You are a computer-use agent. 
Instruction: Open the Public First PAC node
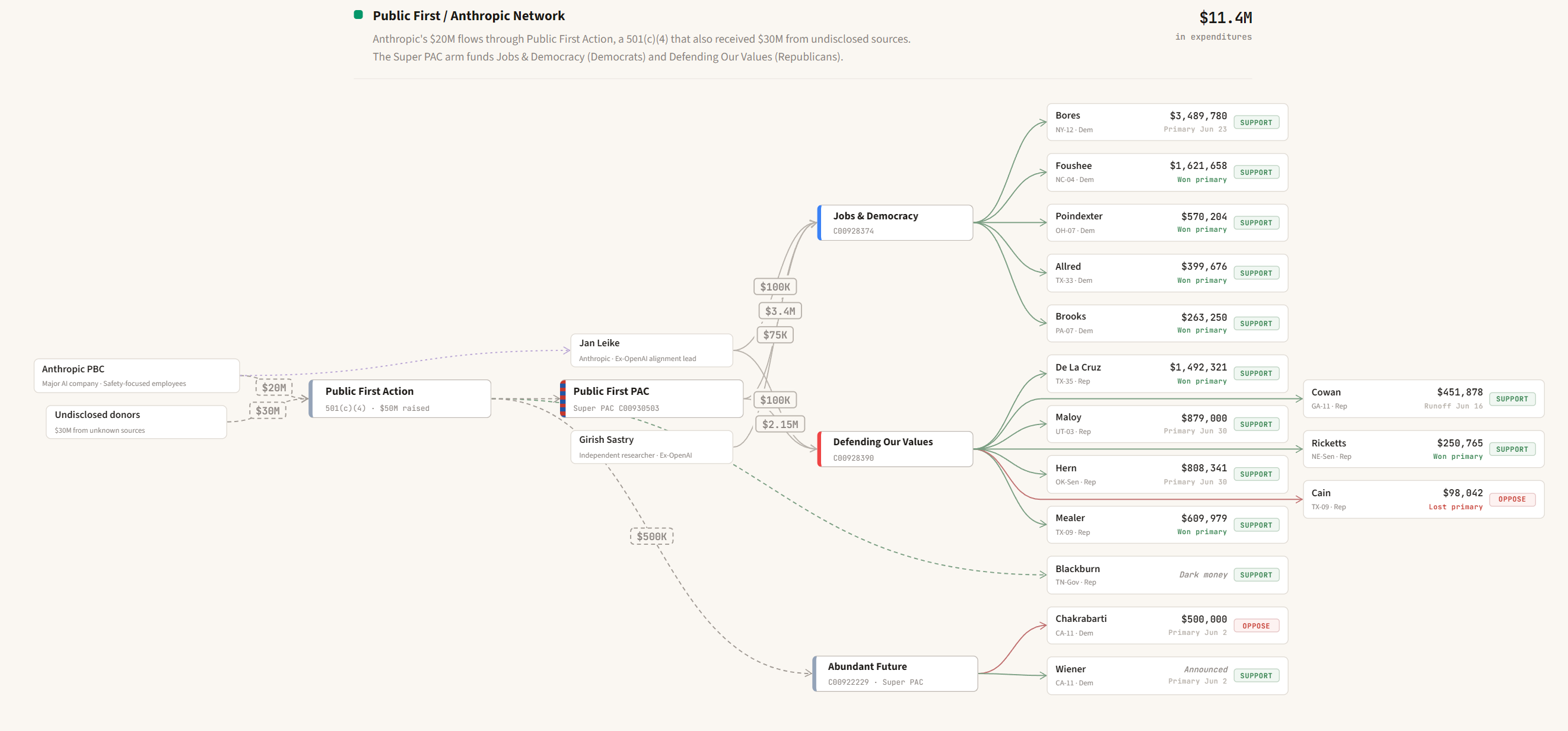651,399
